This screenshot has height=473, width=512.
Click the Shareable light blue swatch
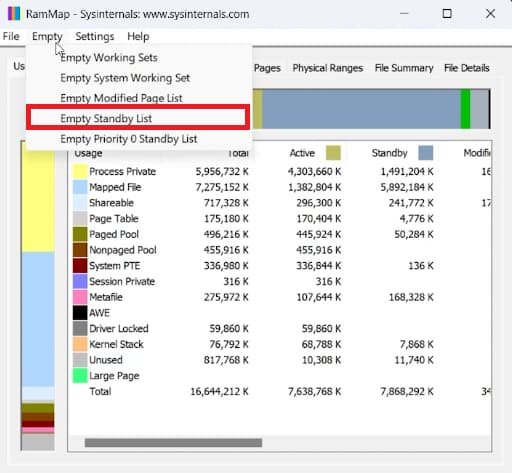click(x=80, y=203)
